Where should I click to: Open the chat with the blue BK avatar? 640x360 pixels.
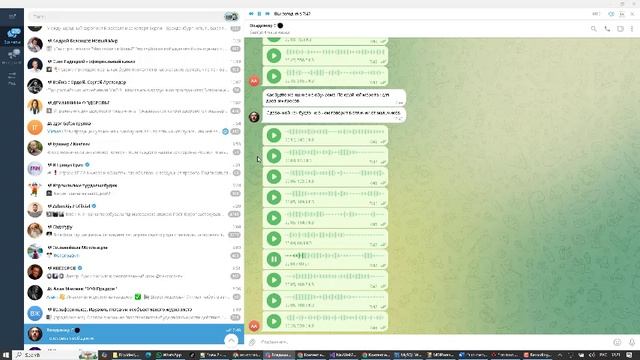click(x=134, y=313)
